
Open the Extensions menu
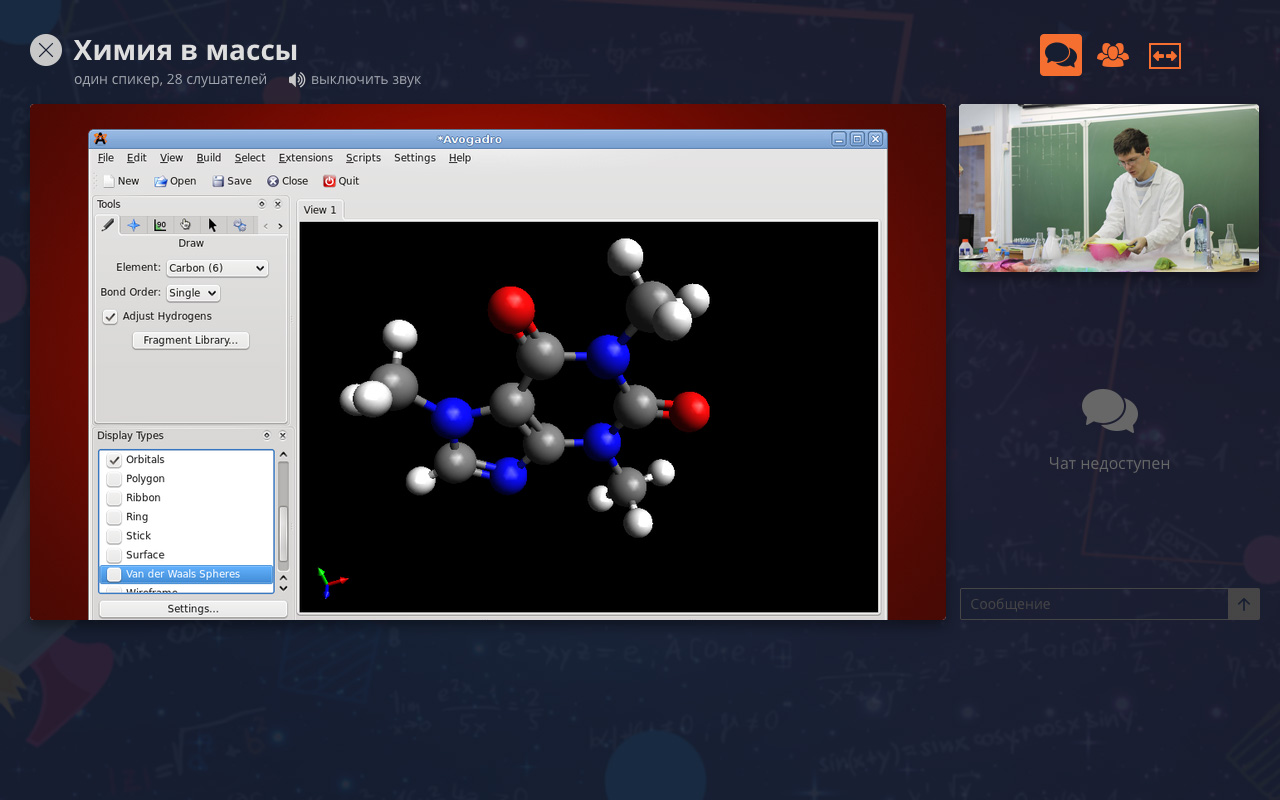point(306,158)
